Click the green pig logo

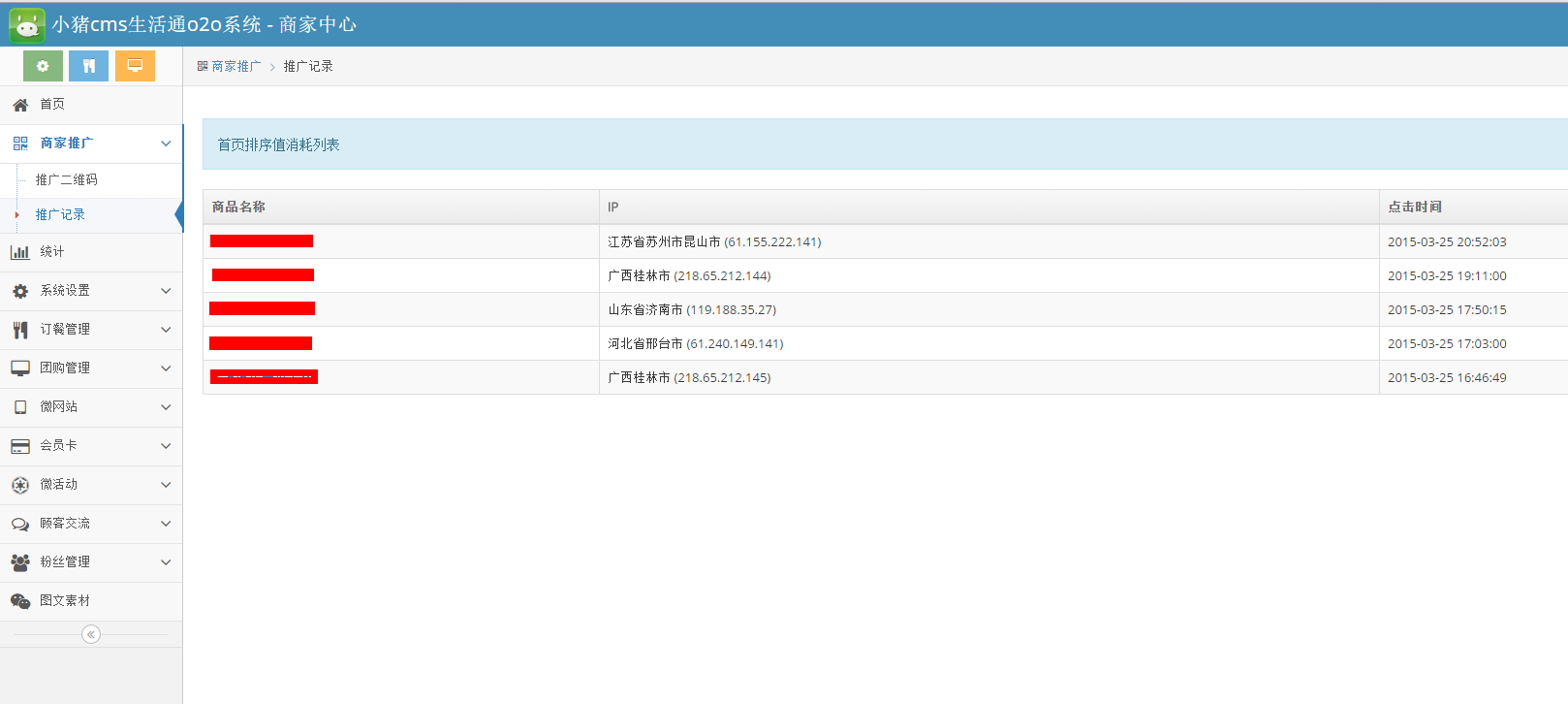click(26, 25)
